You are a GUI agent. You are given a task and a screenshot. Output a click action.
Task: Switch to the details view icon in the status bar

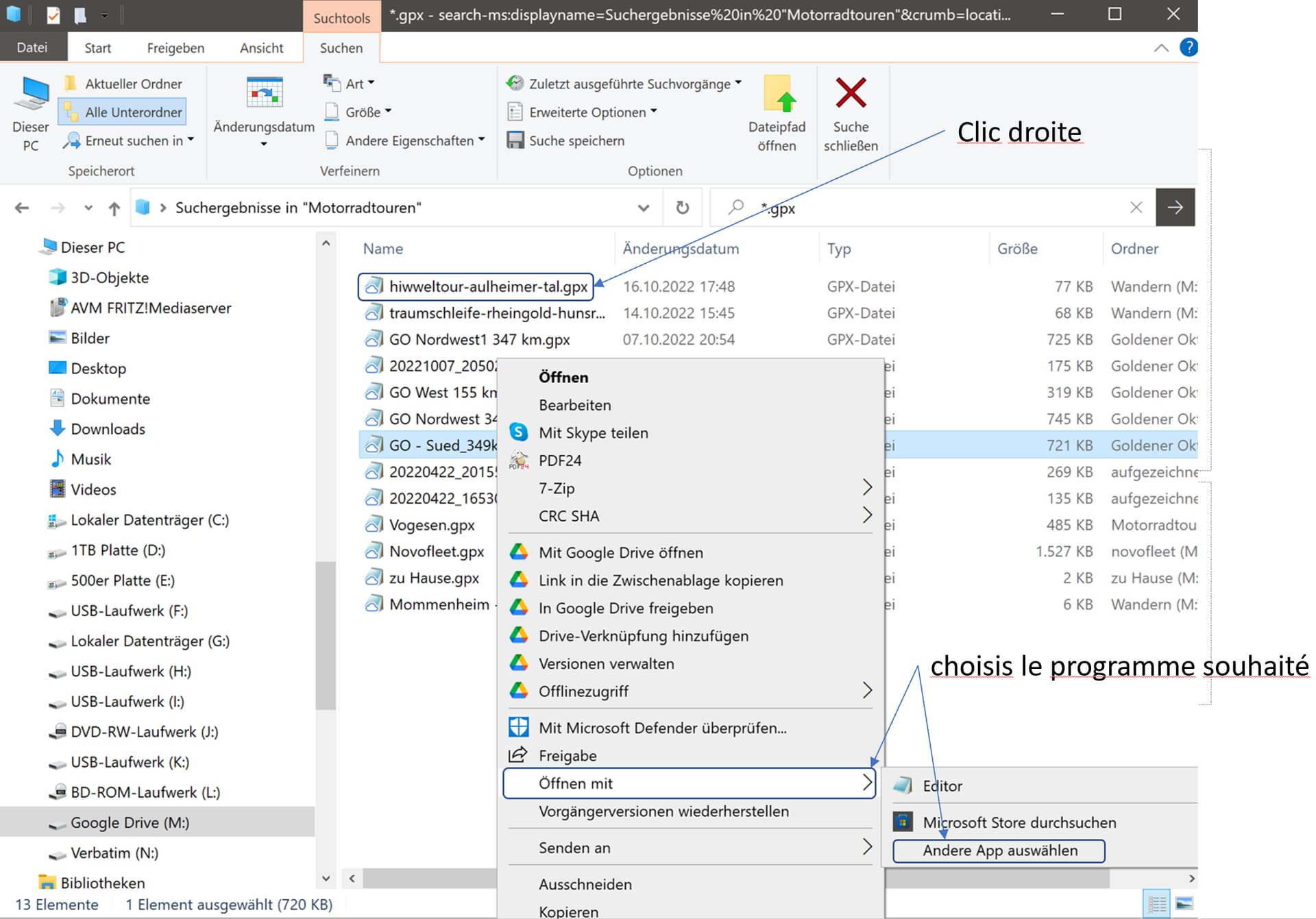[x=1157, y=903]
